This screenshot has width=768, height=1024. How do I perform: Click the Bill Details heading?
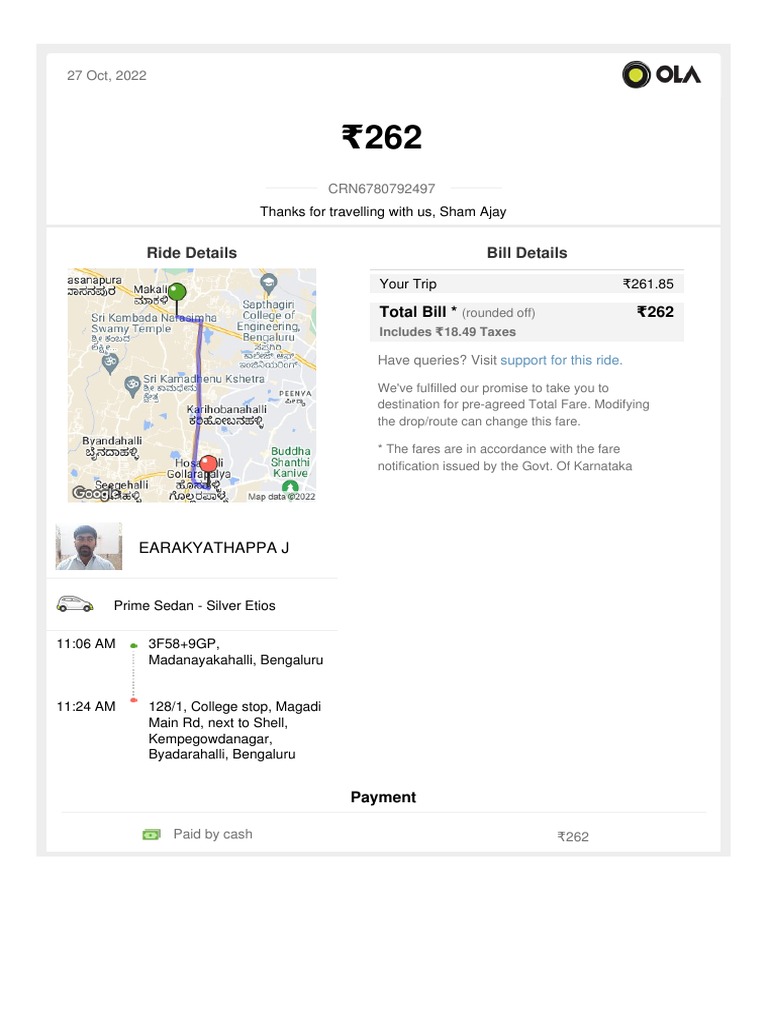pos(526,253)
